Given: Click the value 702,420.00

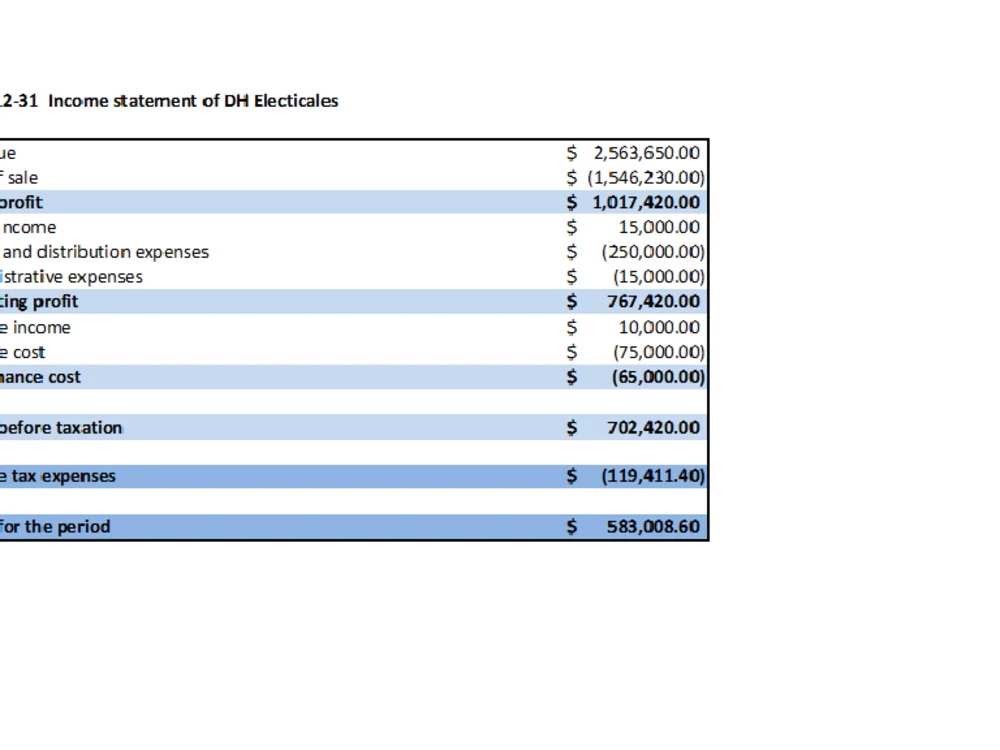Looking at the screenshot, I should tap(653, 427).
